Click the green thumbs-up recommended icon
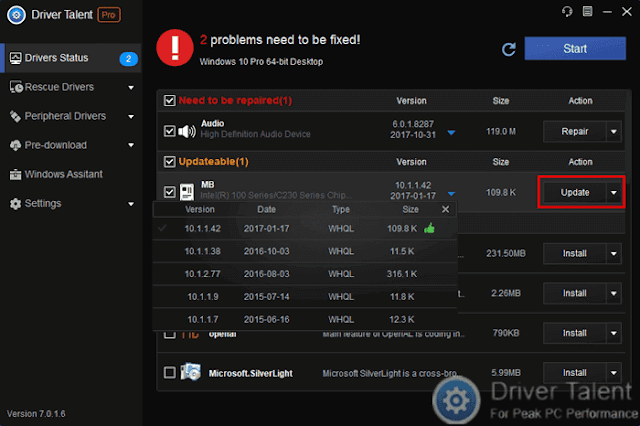Image resolution: width=640 pixels, height=426 pixels. click(429, 229)
